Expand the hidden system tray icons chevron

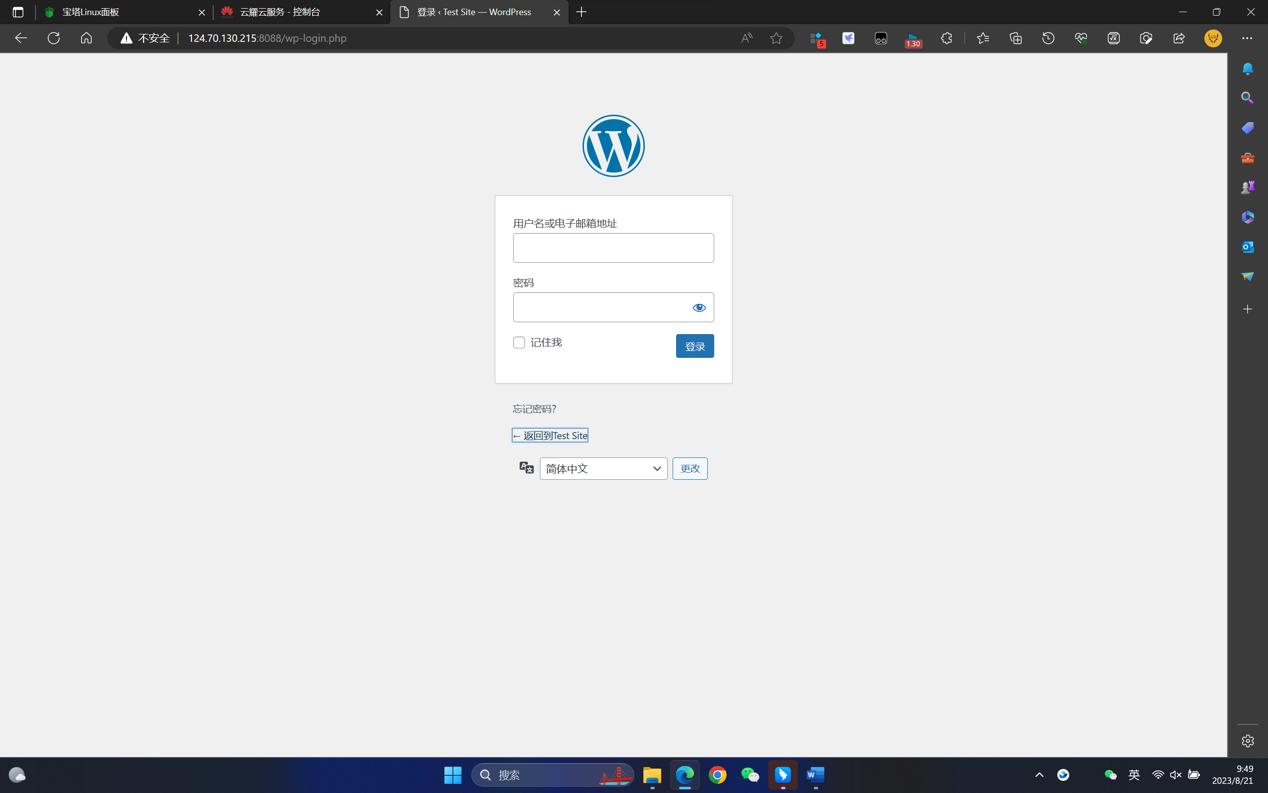click(x=1039, y=775)
